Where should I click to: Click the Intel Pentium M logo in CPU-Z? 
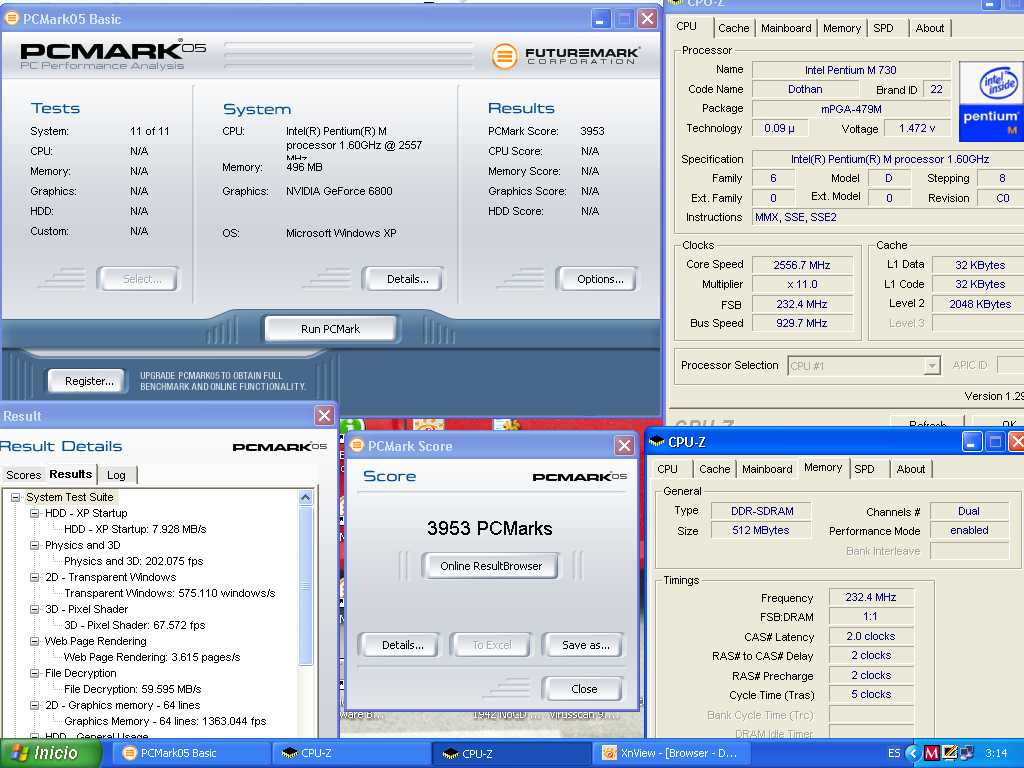(991, 101)
